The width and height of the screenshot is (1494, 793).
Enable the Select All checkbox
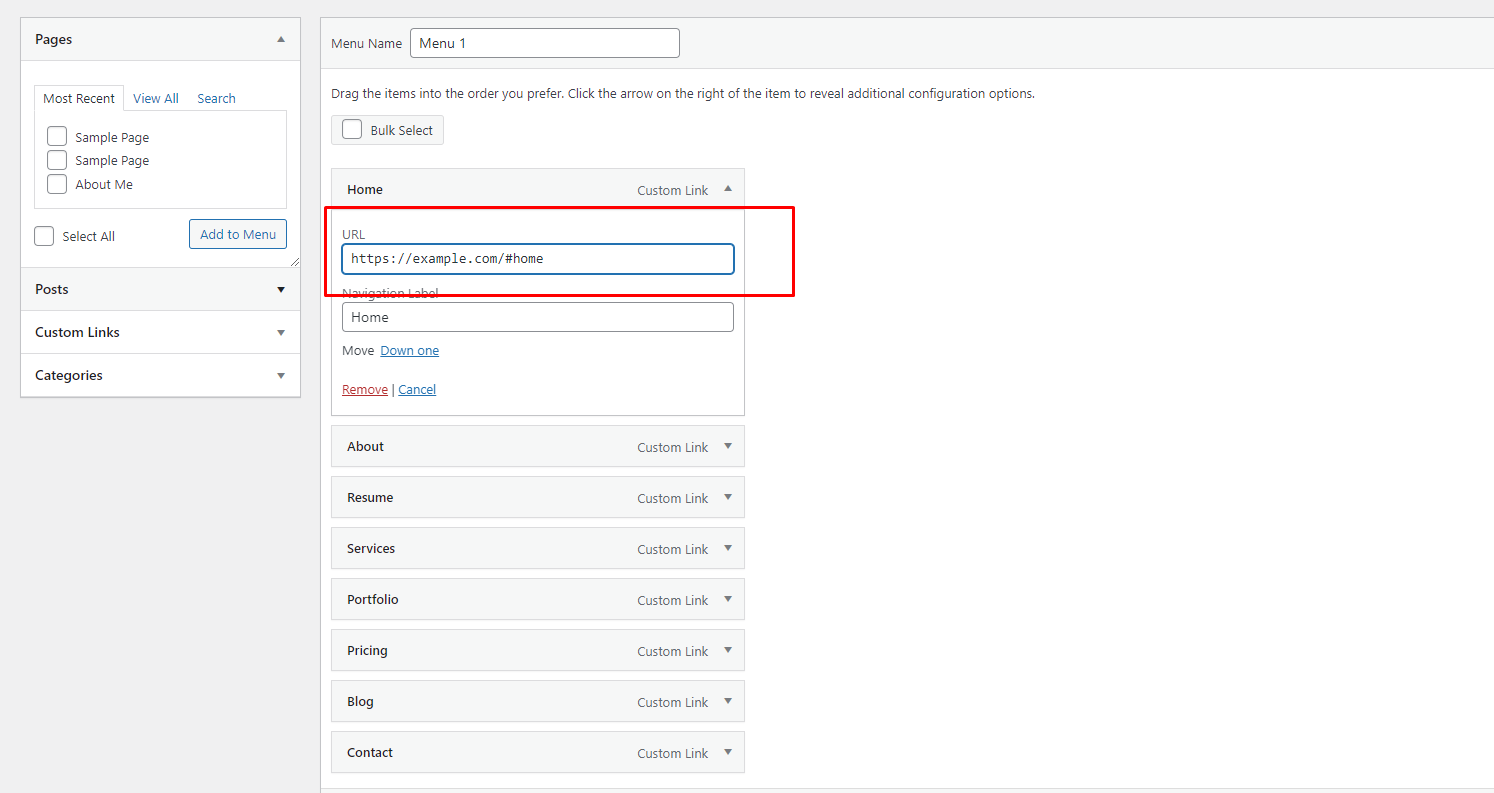point(44,236)
